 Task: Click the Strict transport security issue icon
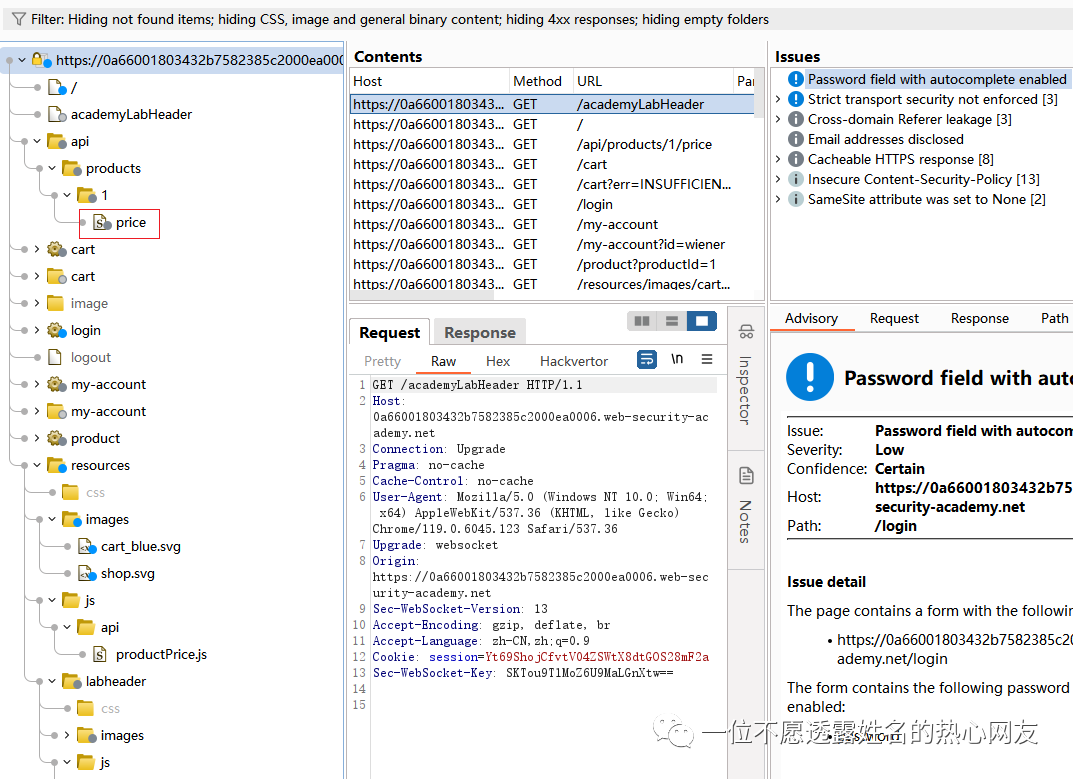[x=796, y=99]
